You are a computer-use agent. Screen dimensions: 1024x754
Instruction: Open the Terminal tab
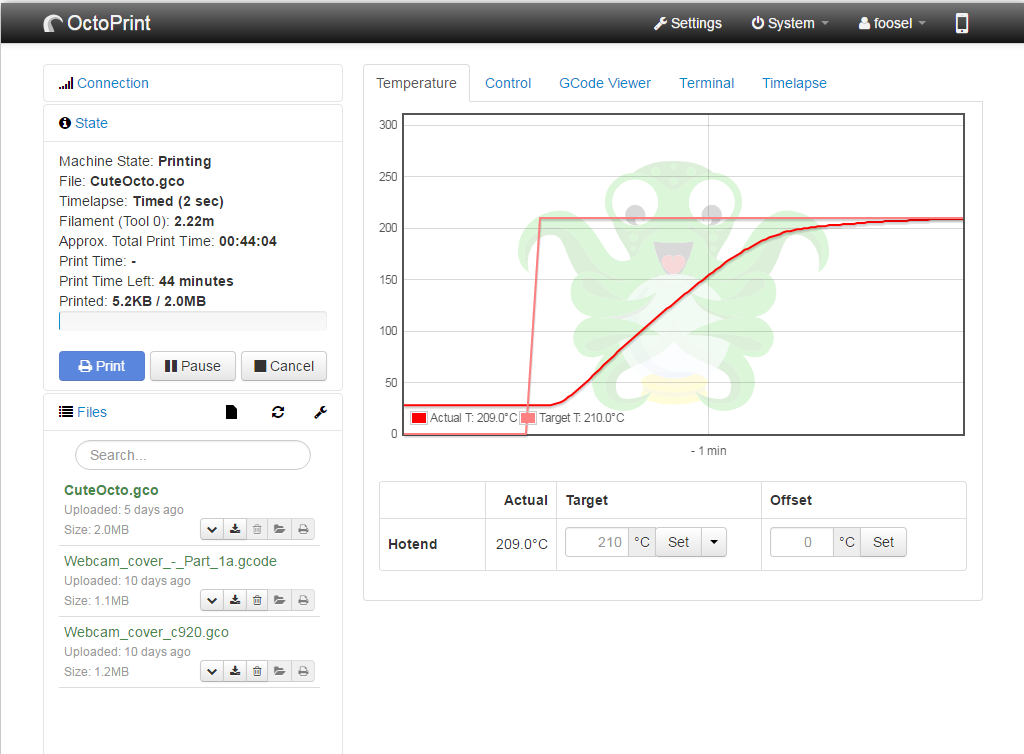point(706,83)
